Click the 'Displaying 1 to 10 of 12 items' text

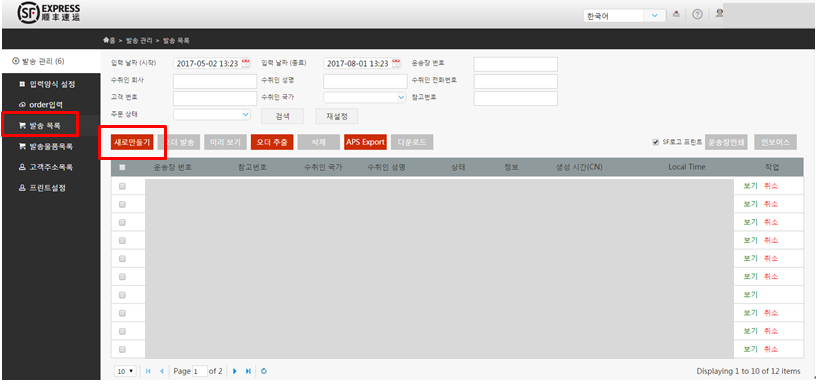[748, 371]
